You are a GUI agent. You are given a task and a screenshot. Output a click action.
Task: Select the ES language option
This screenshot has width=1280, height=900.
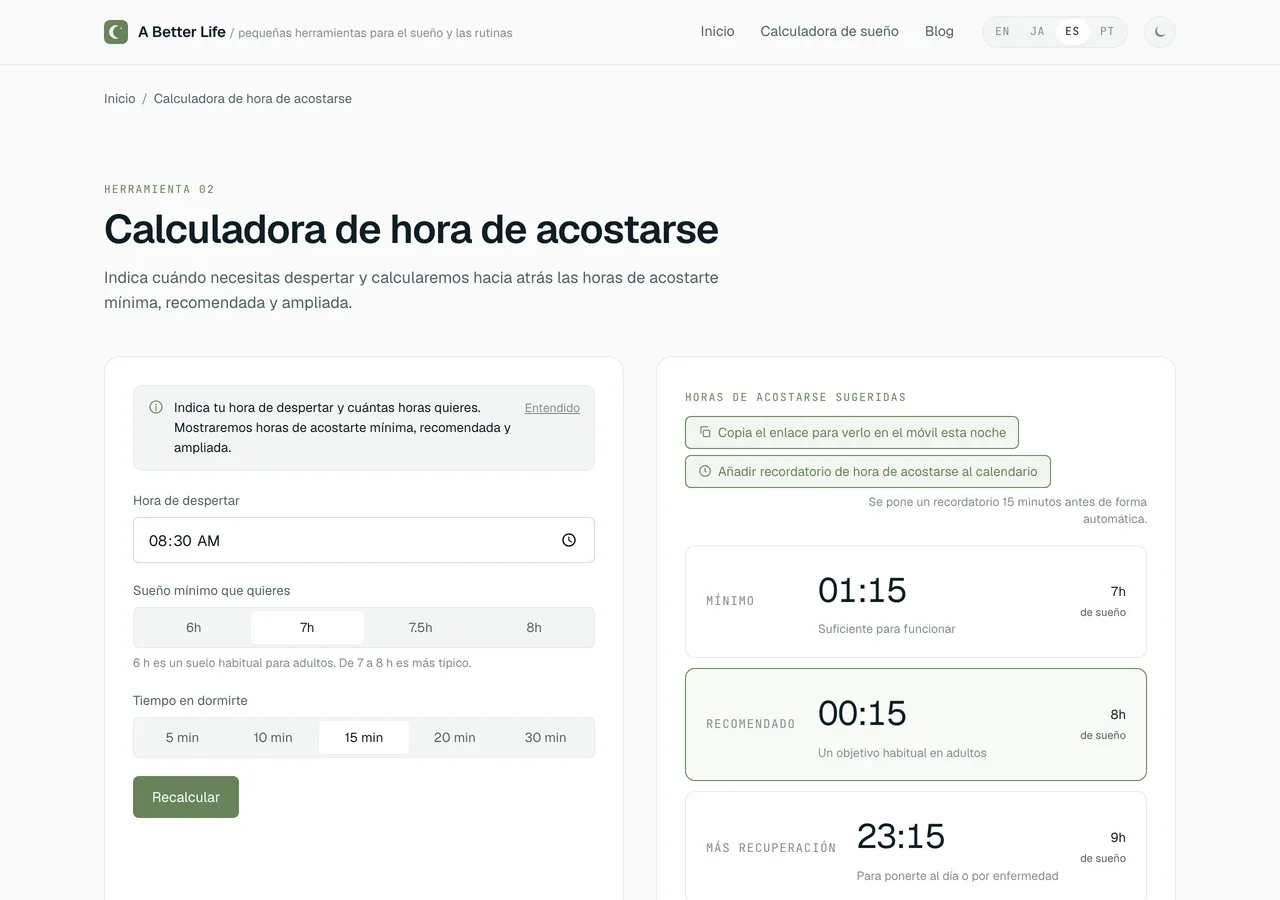pyautogui.click(x=1072, y=32)
